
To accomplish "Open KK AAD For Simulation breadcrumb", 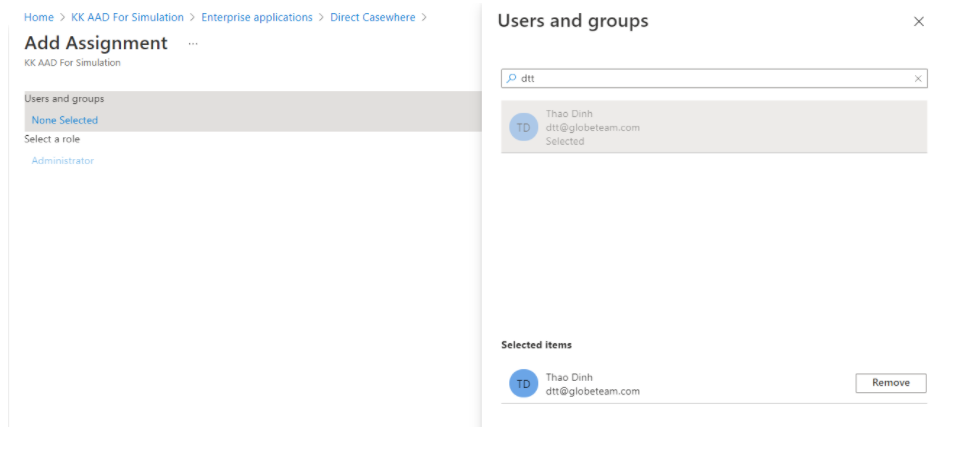I will coord(127,18).
